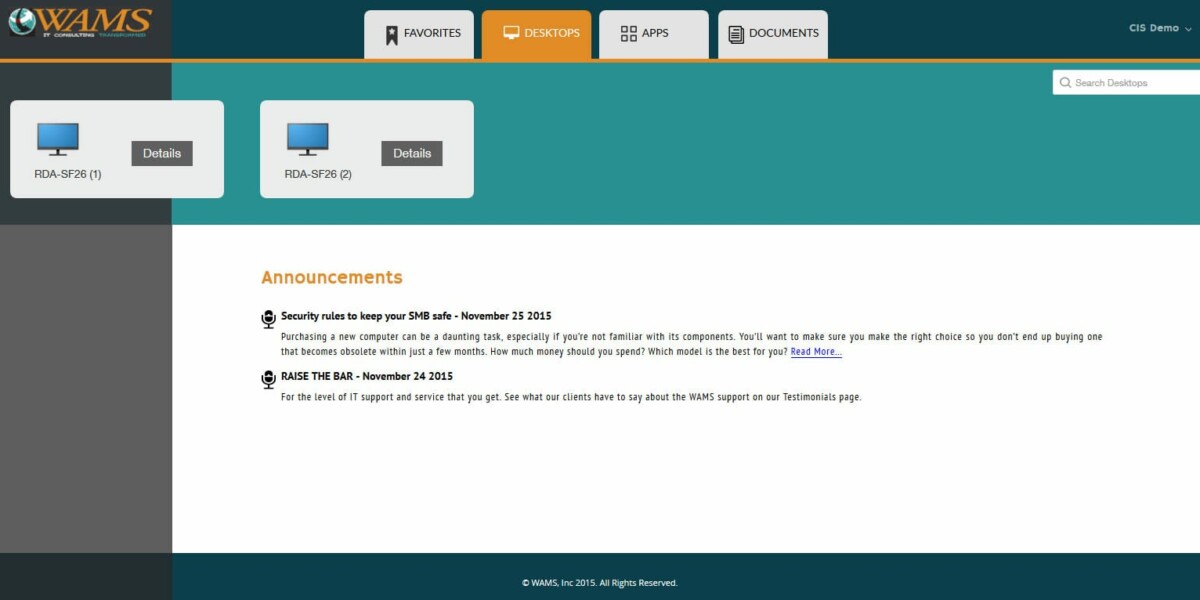Click the Announcements heading
This screenshot has width=1200, height=600.
coord(332,277)
